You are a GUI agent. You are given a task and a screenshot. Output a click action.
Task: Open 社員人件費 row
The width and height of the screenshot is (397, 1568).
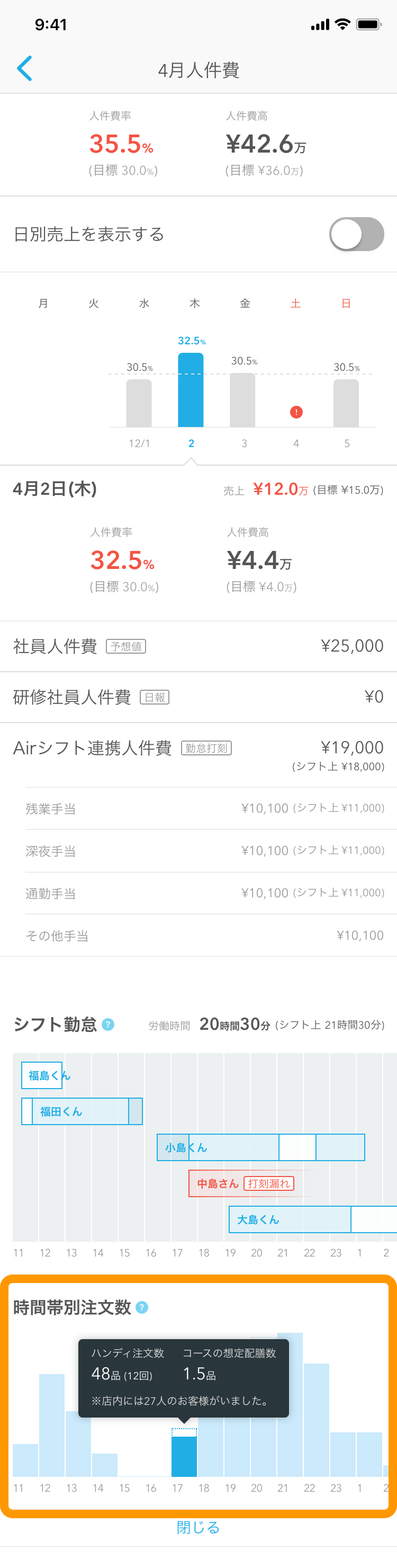[198, 646]
